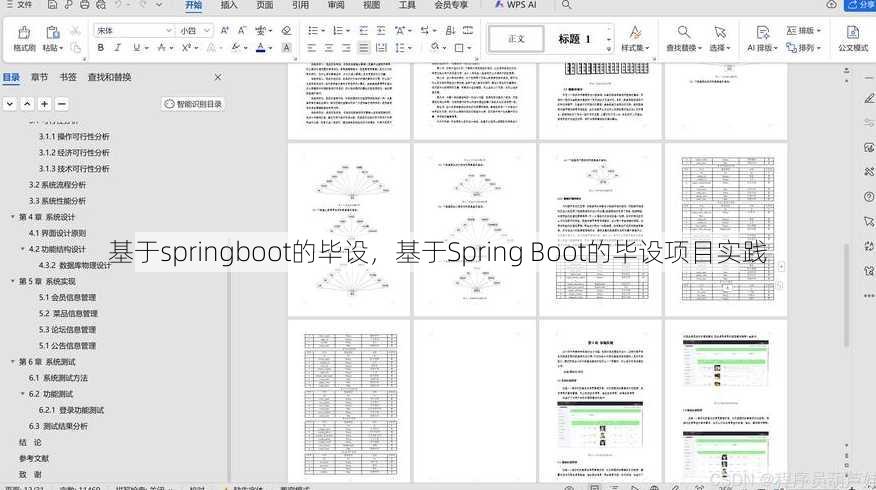Click the cloud sync icon at the top right
The width and height of the screenshot is (876, 490).
[831, 4]
